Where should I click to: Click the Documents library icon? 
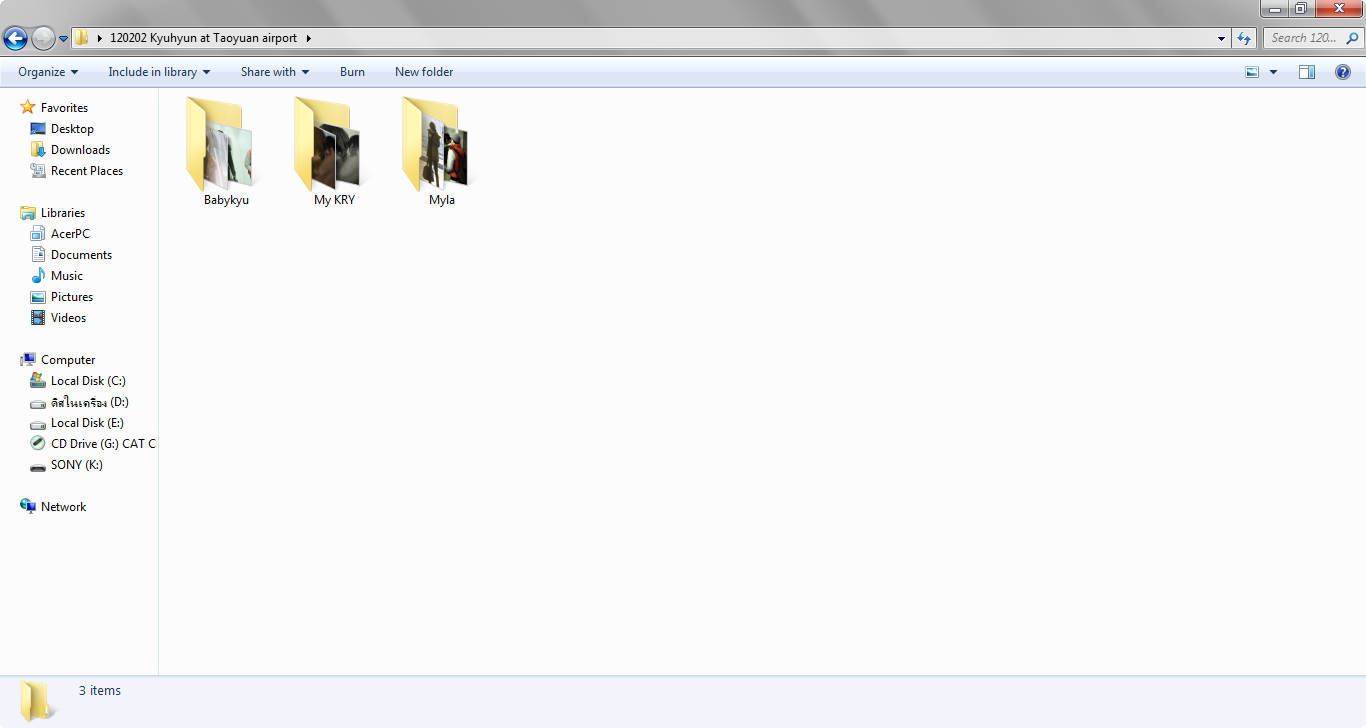coord(38,255)
